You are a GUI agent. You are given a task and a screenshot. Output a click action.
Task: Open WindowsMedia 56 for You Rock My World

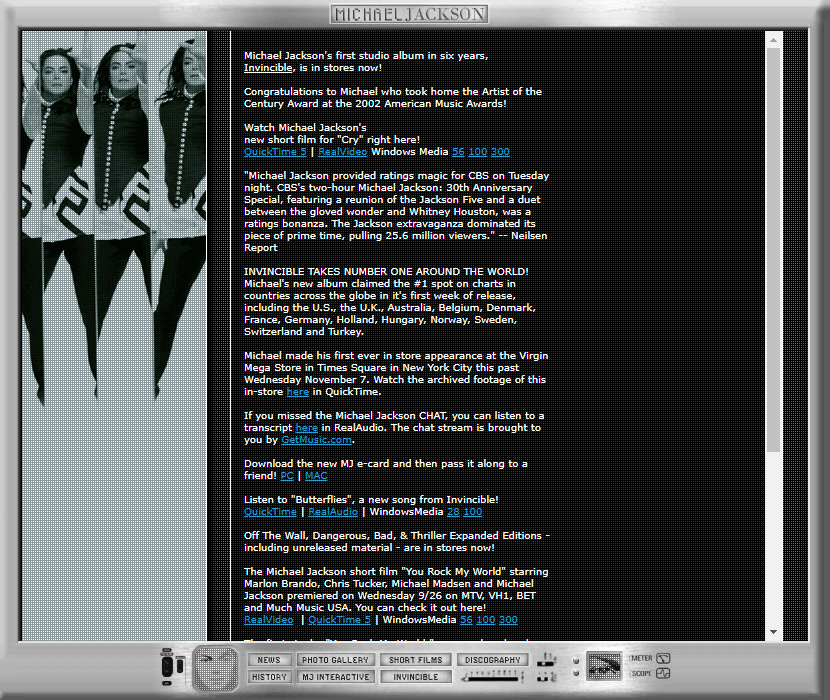tap(466, 620)
